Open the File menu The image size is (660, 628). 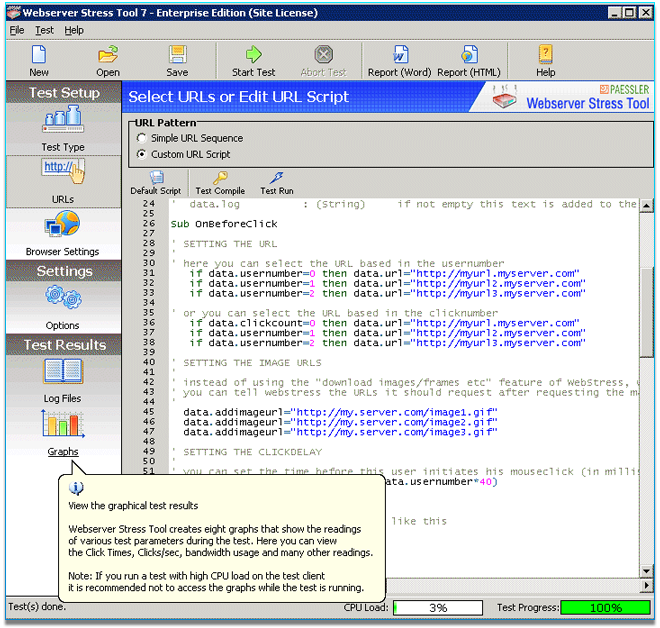click(17, 30)
